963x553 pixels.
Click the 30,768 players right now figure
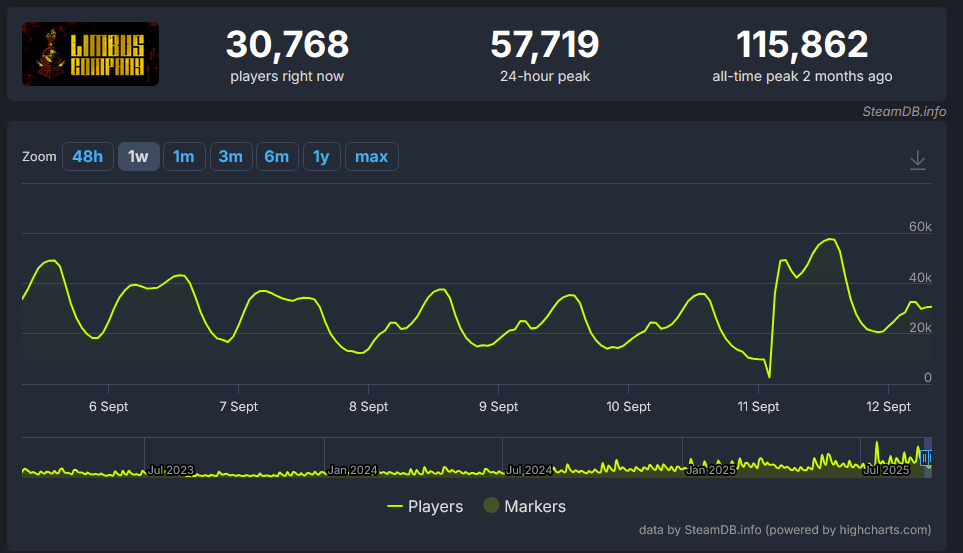287,45
